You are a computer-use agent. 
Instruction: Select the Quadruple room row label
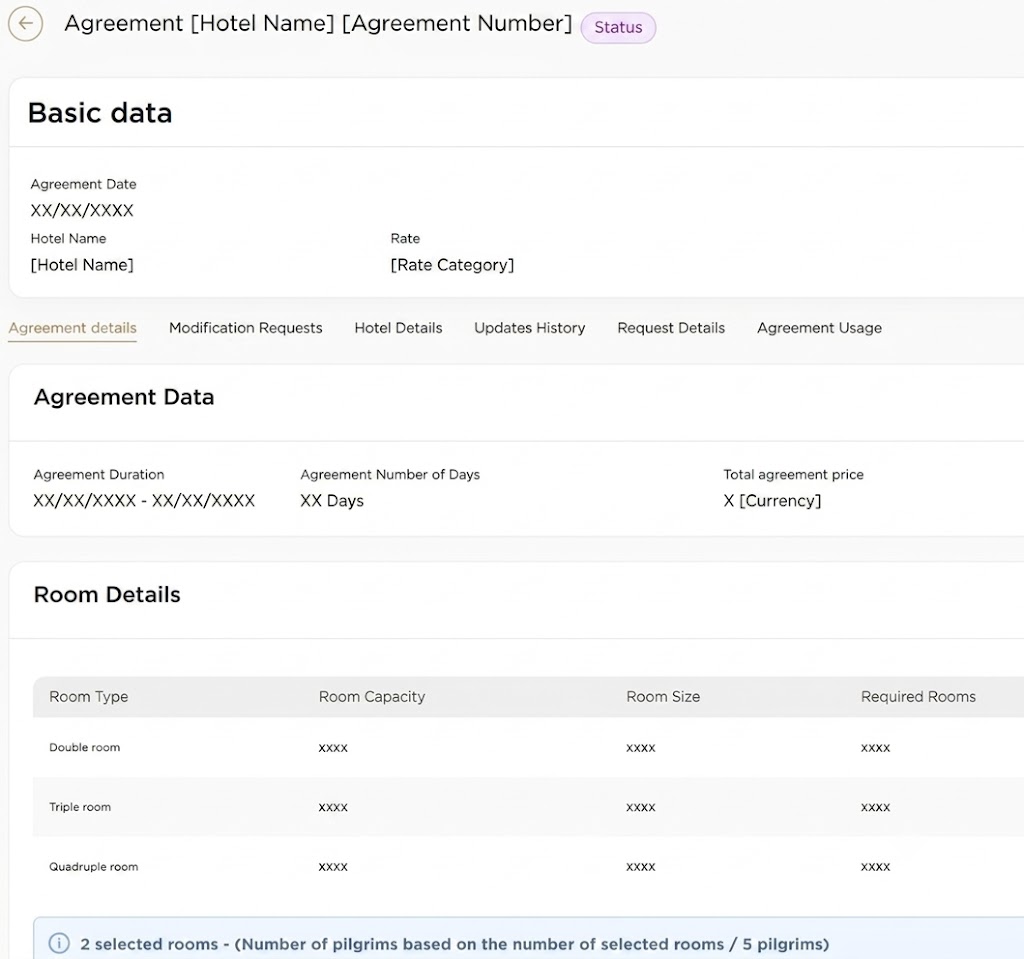coord(93,867)
